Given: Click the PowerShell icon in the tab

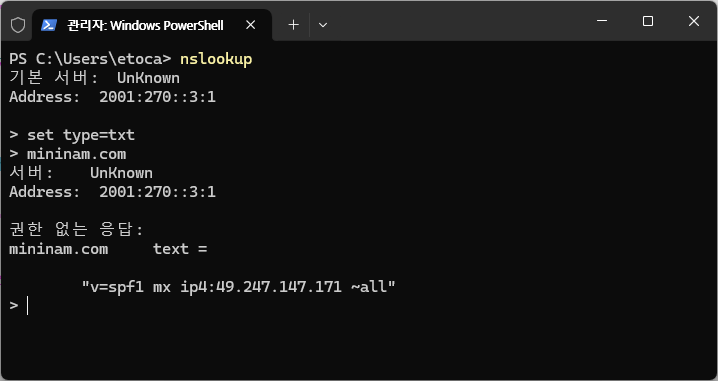Looking at the screenshot, I should [x=49, y=25].
